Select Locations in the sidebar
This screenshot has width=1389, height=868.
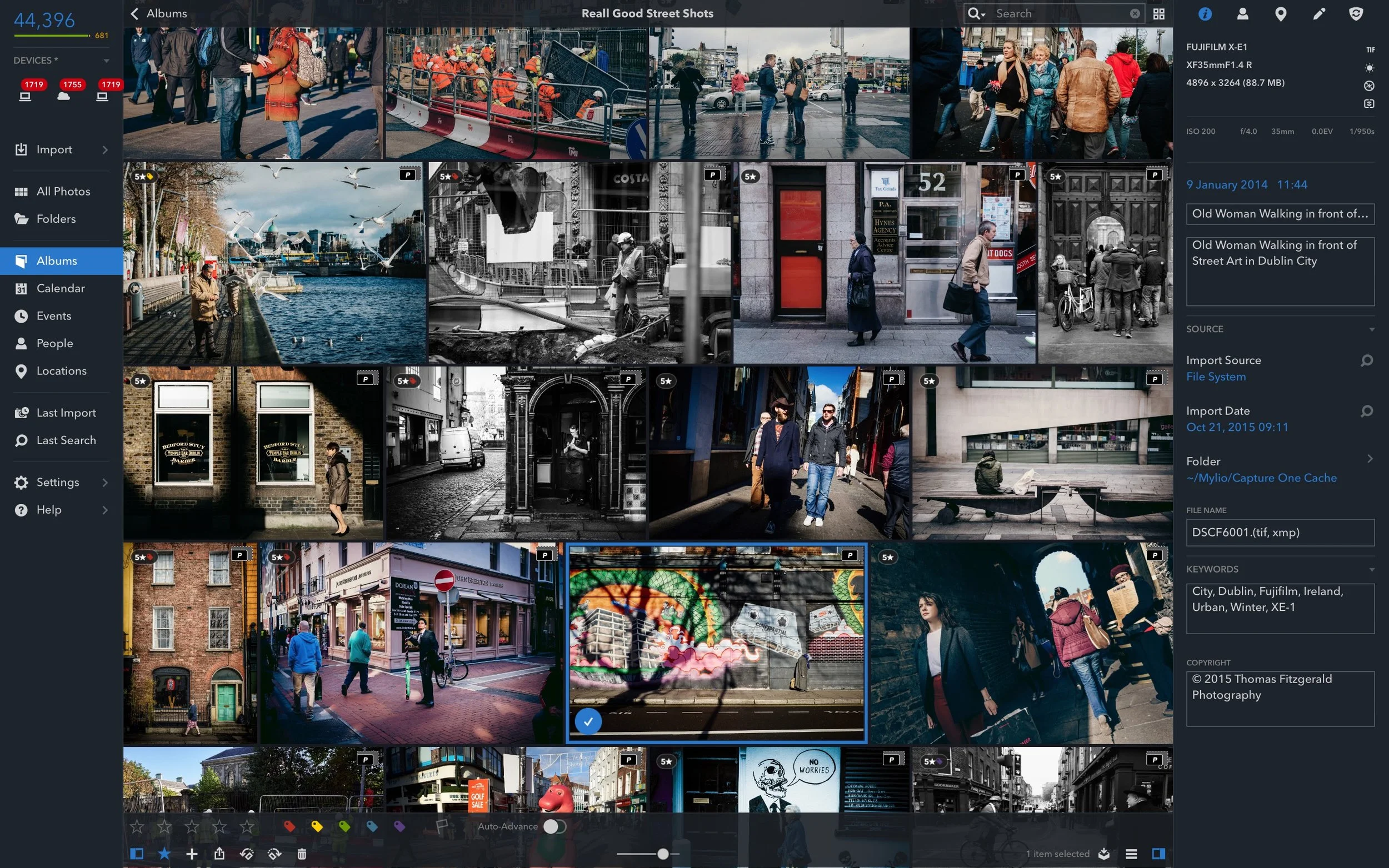62,371
